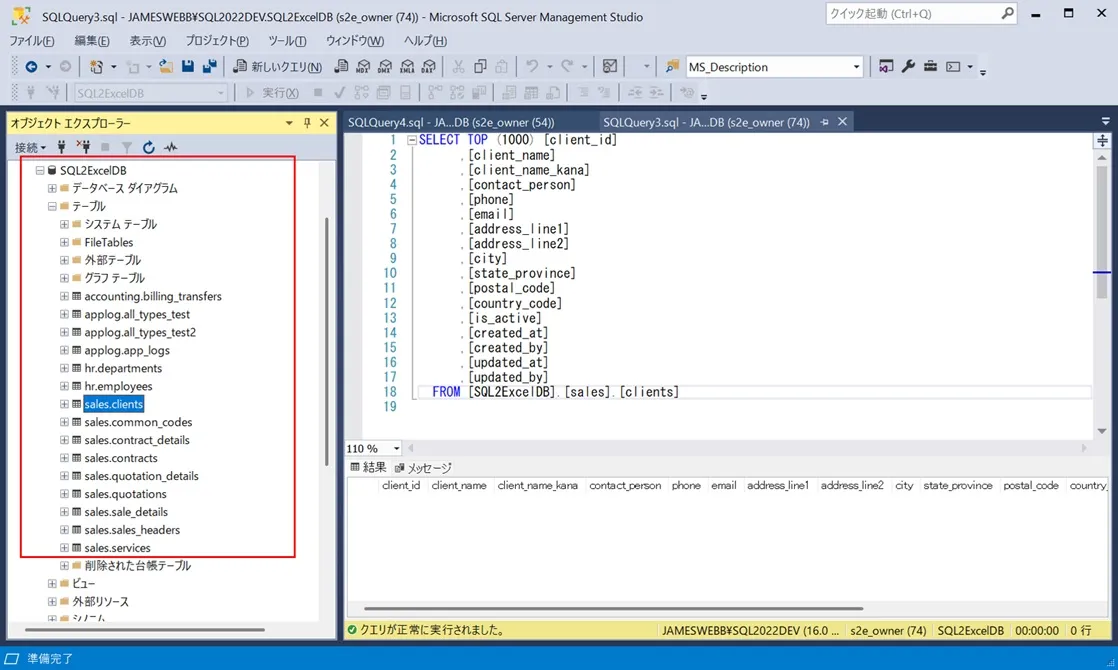Click the 結果 results tab

click(368, 468)
